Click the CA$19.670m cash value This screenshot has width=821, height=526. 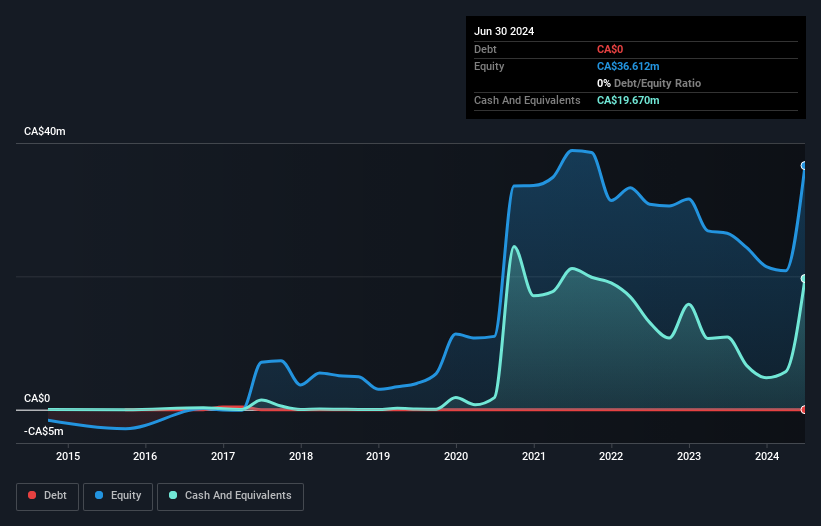tap(628, 100)
